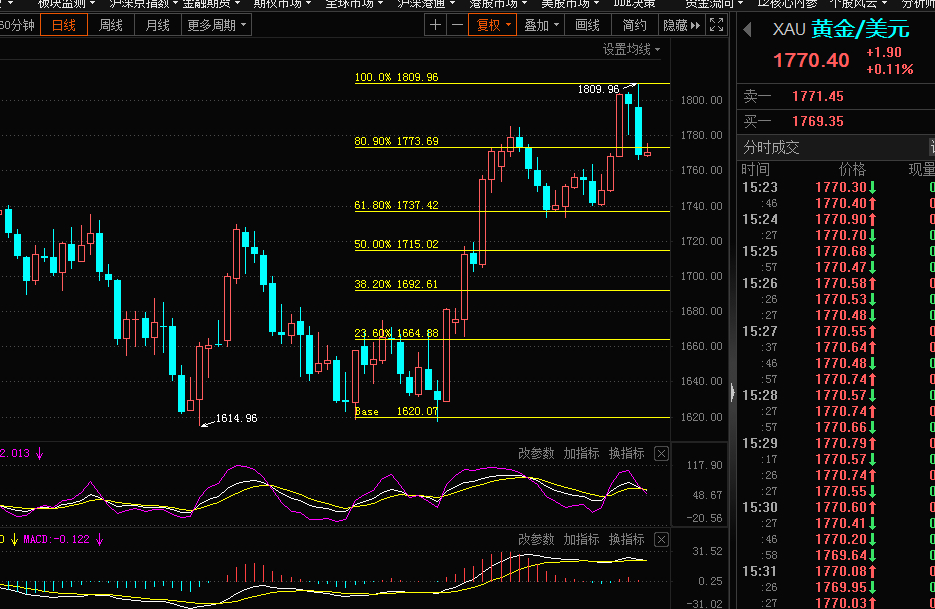Open 画线 drawing tools
Screen dimensions: 935x609
point(587,25)
